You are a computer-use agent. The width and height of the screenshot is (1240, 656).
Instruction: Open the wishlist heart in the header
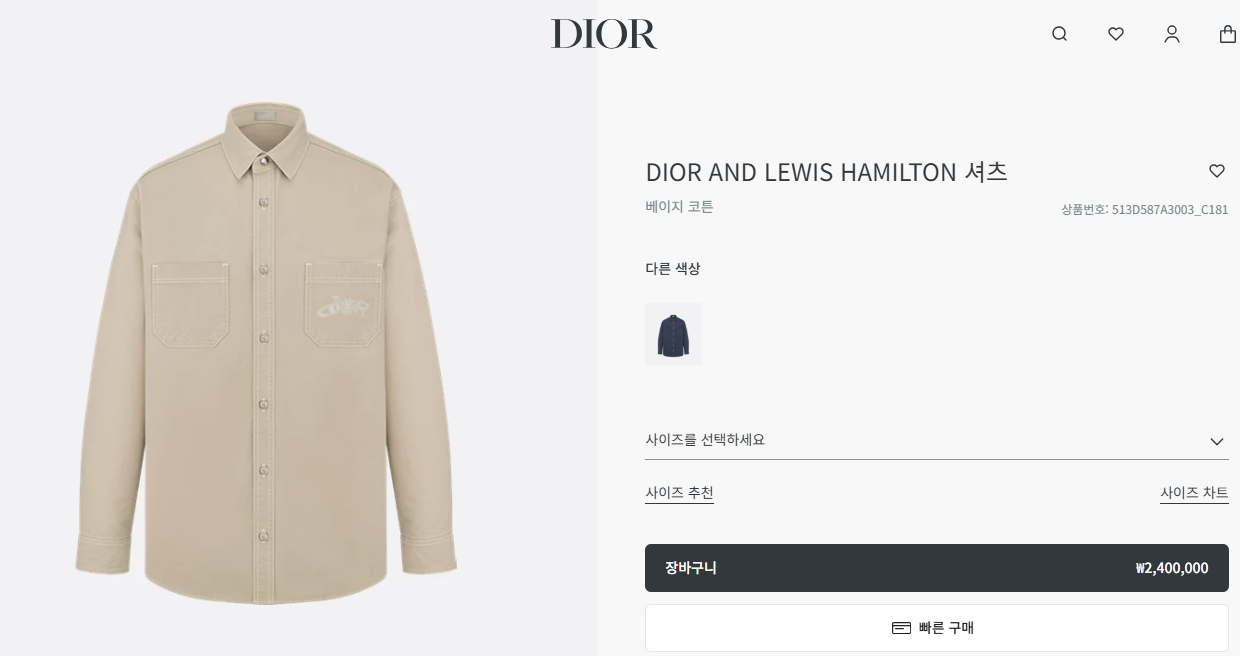coord(1116,34)
